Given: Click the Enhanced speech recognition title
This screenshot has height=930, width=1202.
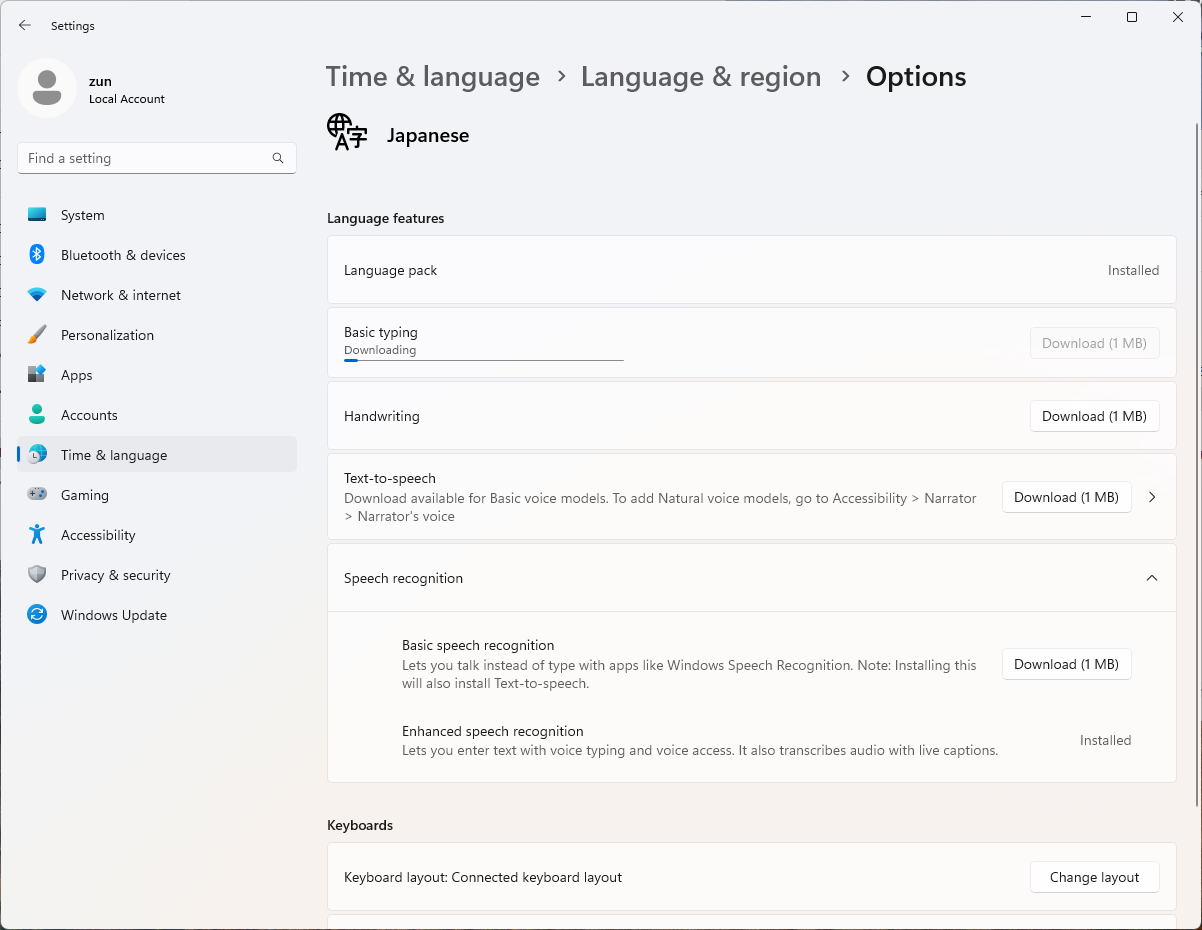Looking at the screenshot, I should [492, 731].
